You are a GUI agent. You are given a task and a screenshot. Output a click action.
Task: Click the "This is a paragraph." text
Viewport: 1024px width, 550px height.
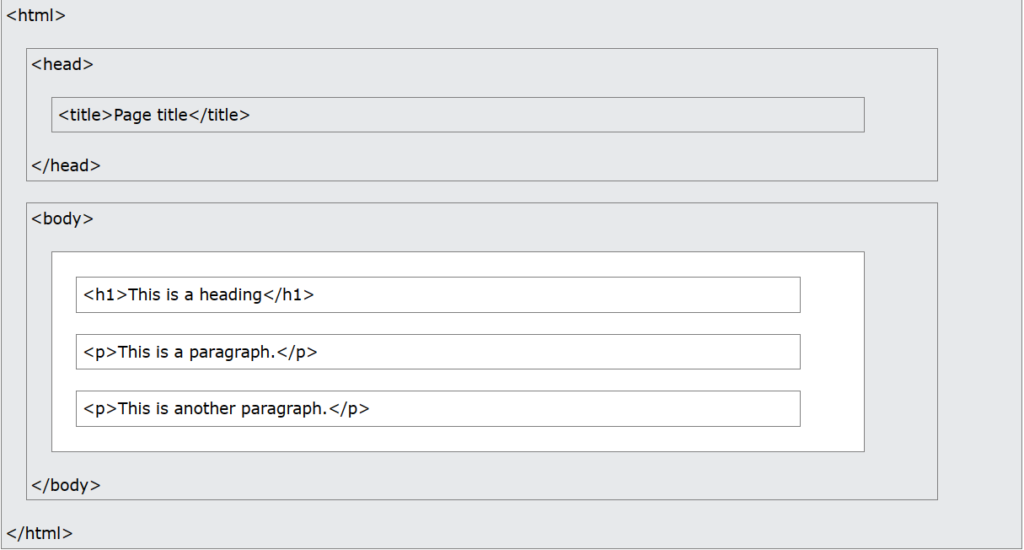coord(196,352)
